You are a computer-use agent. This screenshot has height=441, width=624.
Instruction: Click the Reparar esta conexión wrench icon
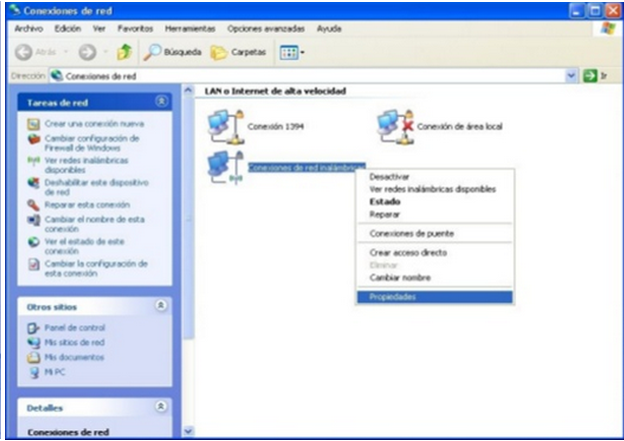(33, 205)
